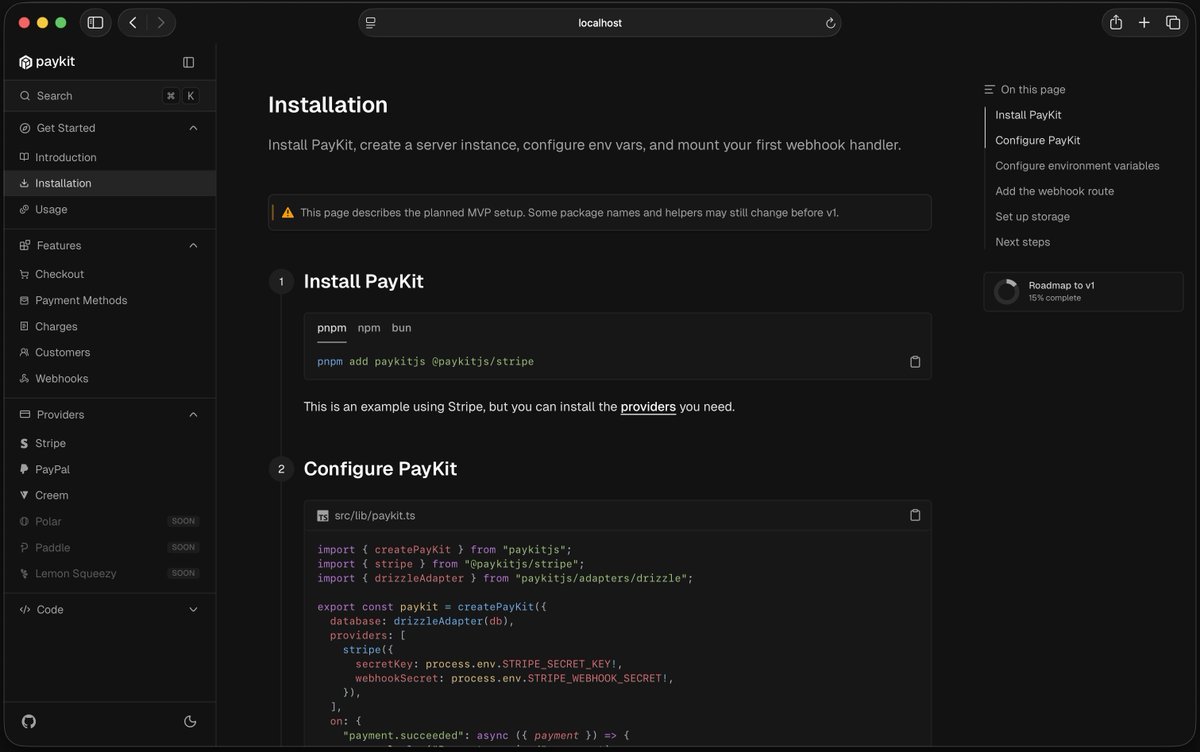
Task: Click the localhost address bar
Action: (x=600, y=23)
